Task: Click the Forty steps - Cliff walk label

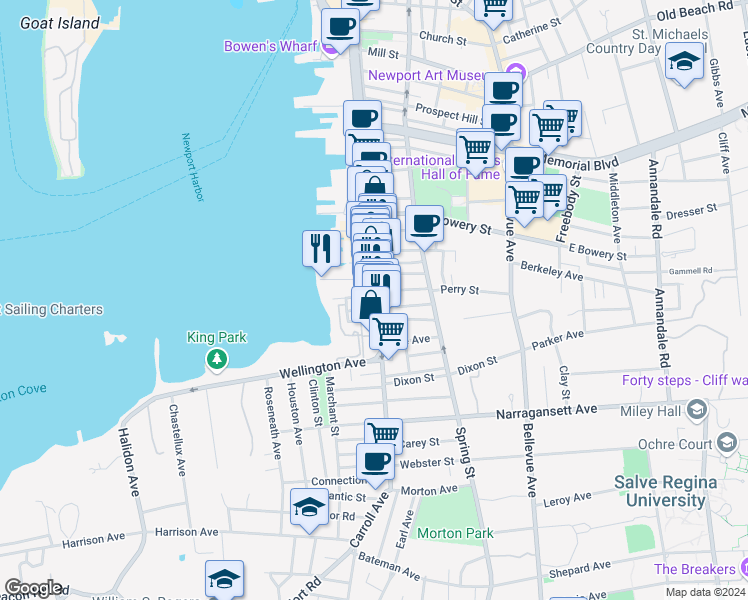Action: pyautogui.click(x=685, y=380)
